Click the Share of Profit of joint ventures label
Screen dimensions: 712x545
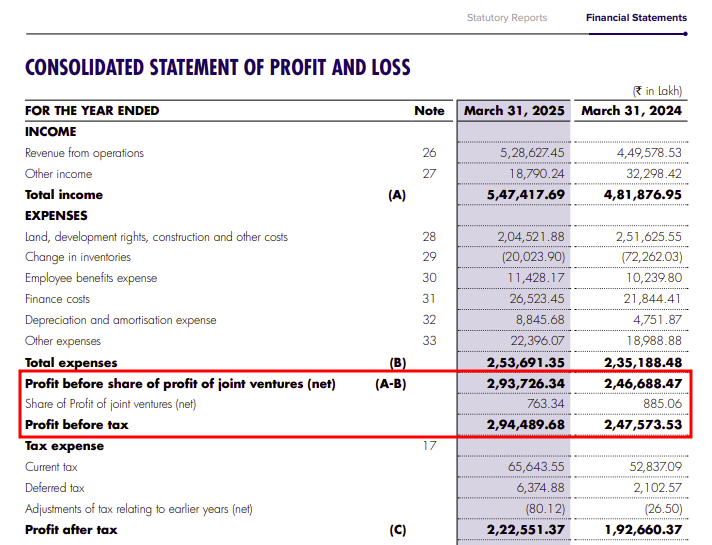[110, 404]
